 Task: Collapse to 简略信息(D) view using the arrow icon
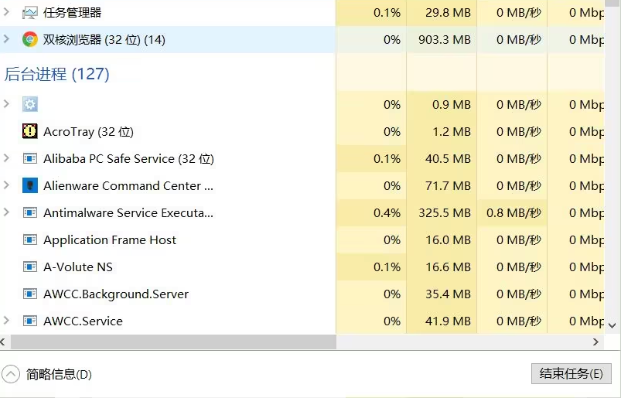coord(10,374)
